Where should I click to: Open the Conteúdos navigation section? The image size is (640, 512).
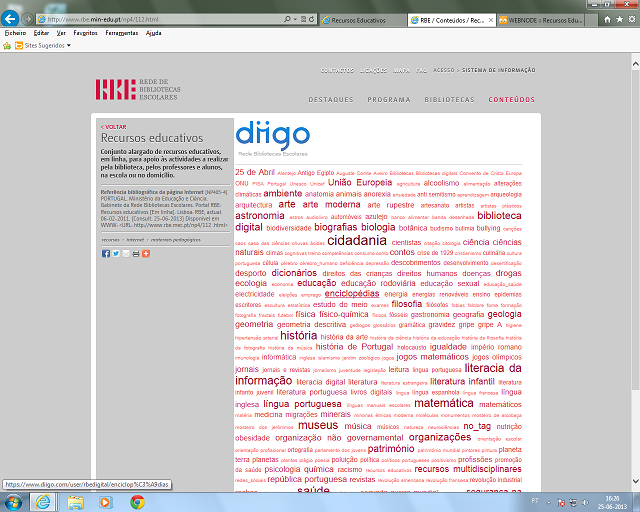click(x=509, y=100)
